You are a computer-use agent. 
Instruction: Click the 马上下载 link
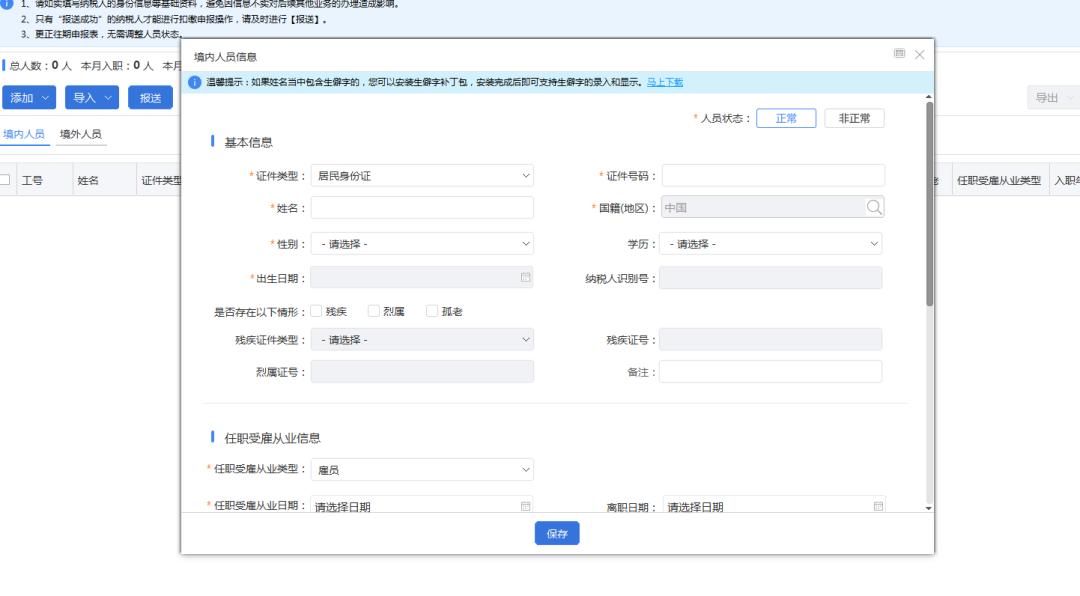(x=665, y=82)
